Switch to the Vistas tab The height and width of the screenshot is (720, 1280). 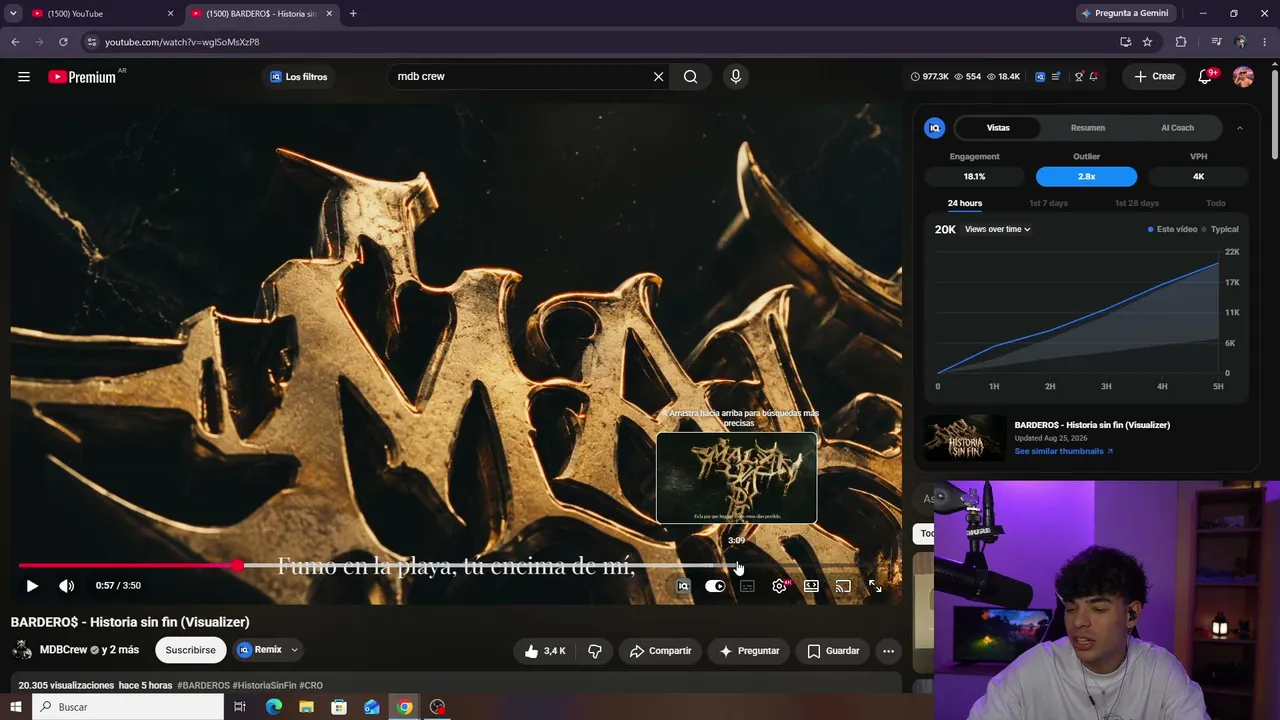pos(998,128)
